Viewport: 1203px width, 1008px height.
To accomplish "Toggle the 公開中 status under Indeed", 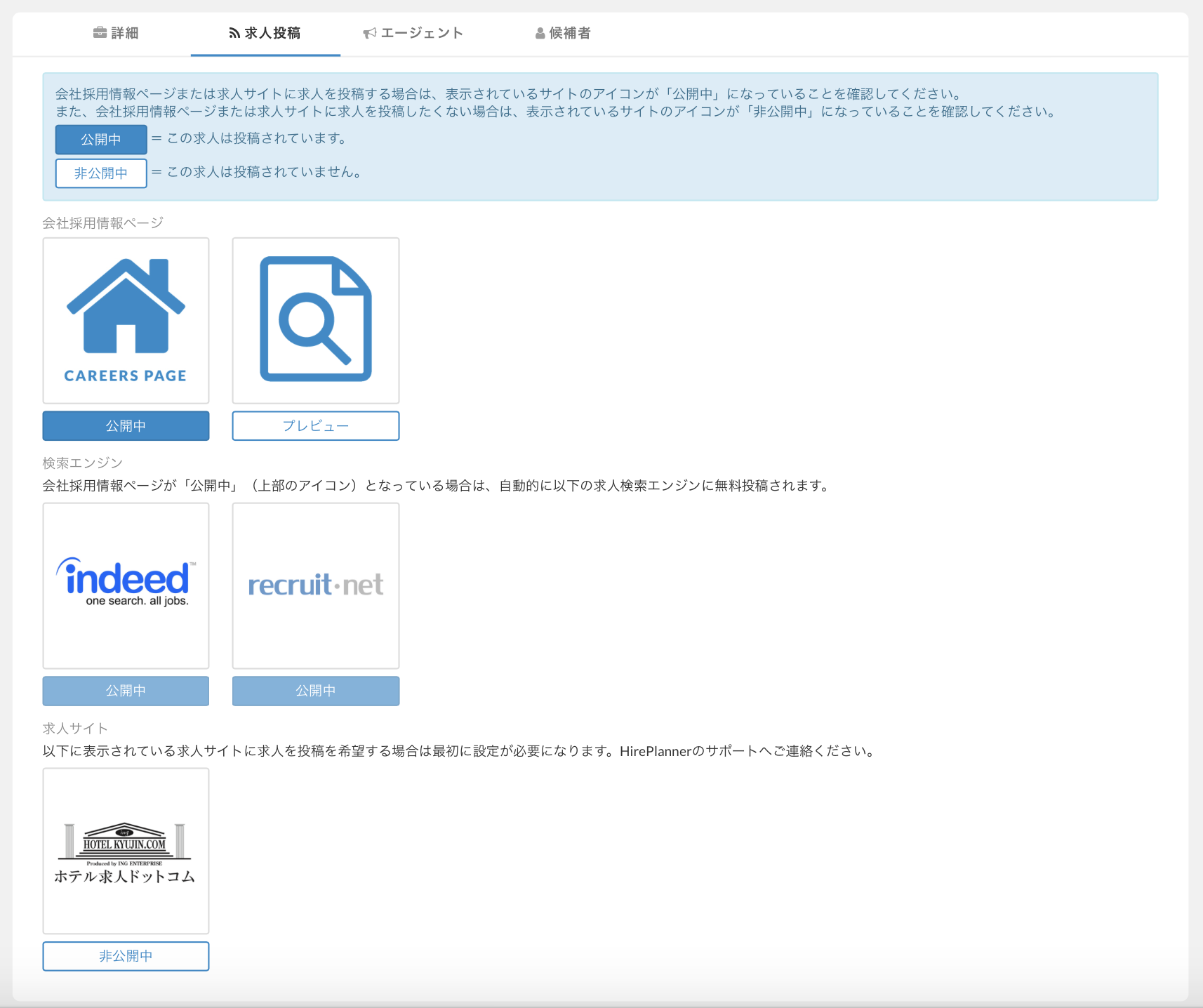I will (x=126, y=691).
